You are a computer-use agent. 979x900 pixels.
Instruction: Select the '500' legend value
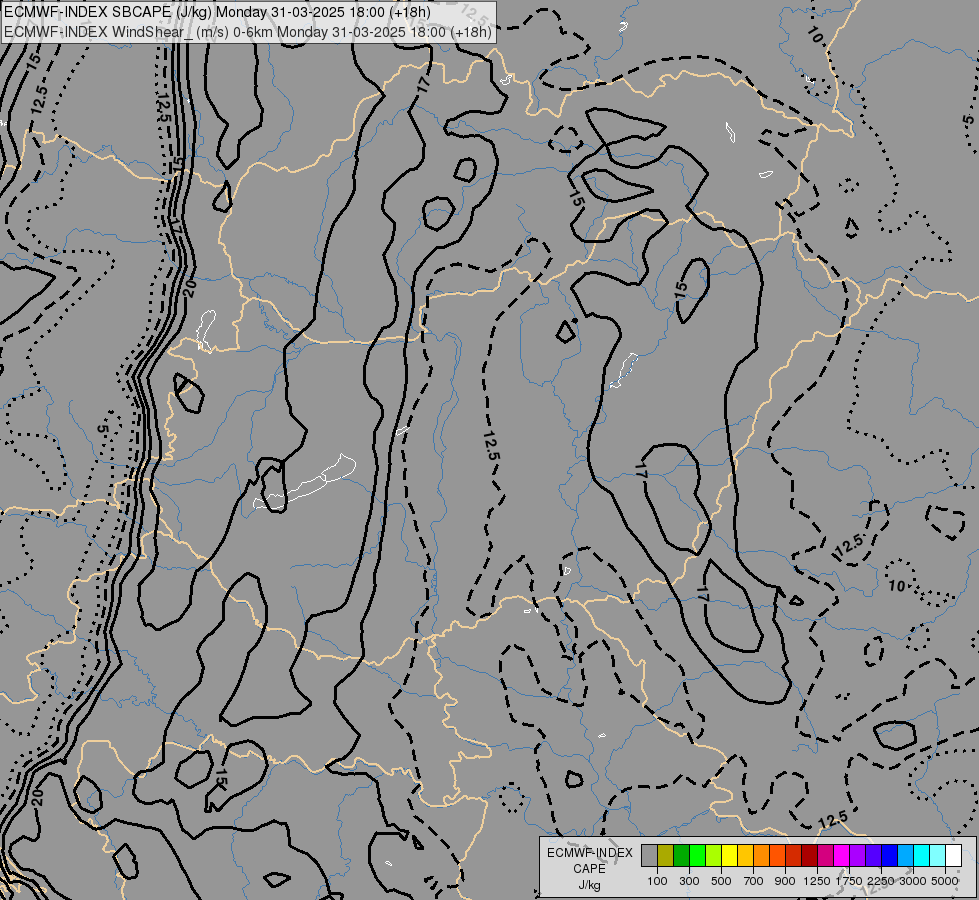tap(721, 881)
